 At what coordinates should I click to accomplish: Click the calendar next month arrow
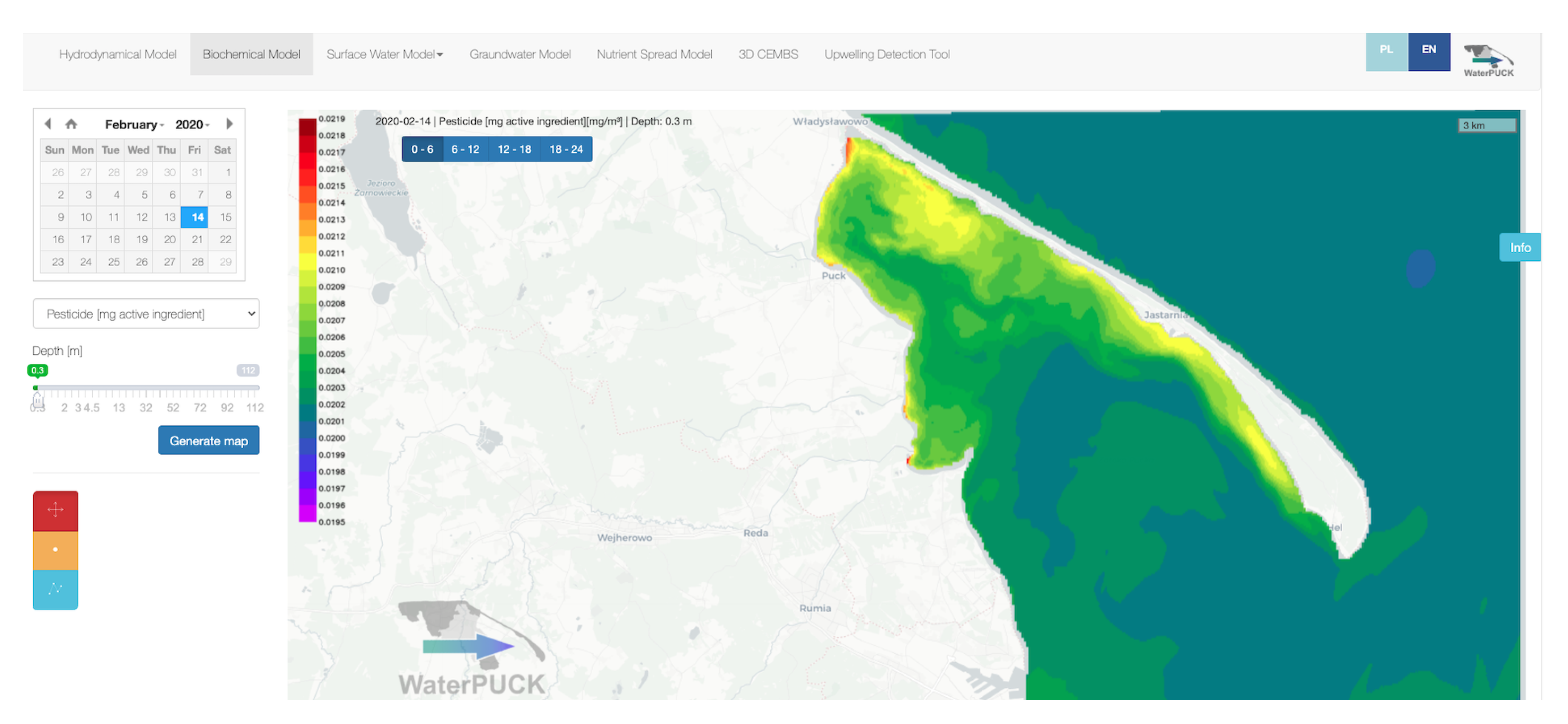(230, 124)
